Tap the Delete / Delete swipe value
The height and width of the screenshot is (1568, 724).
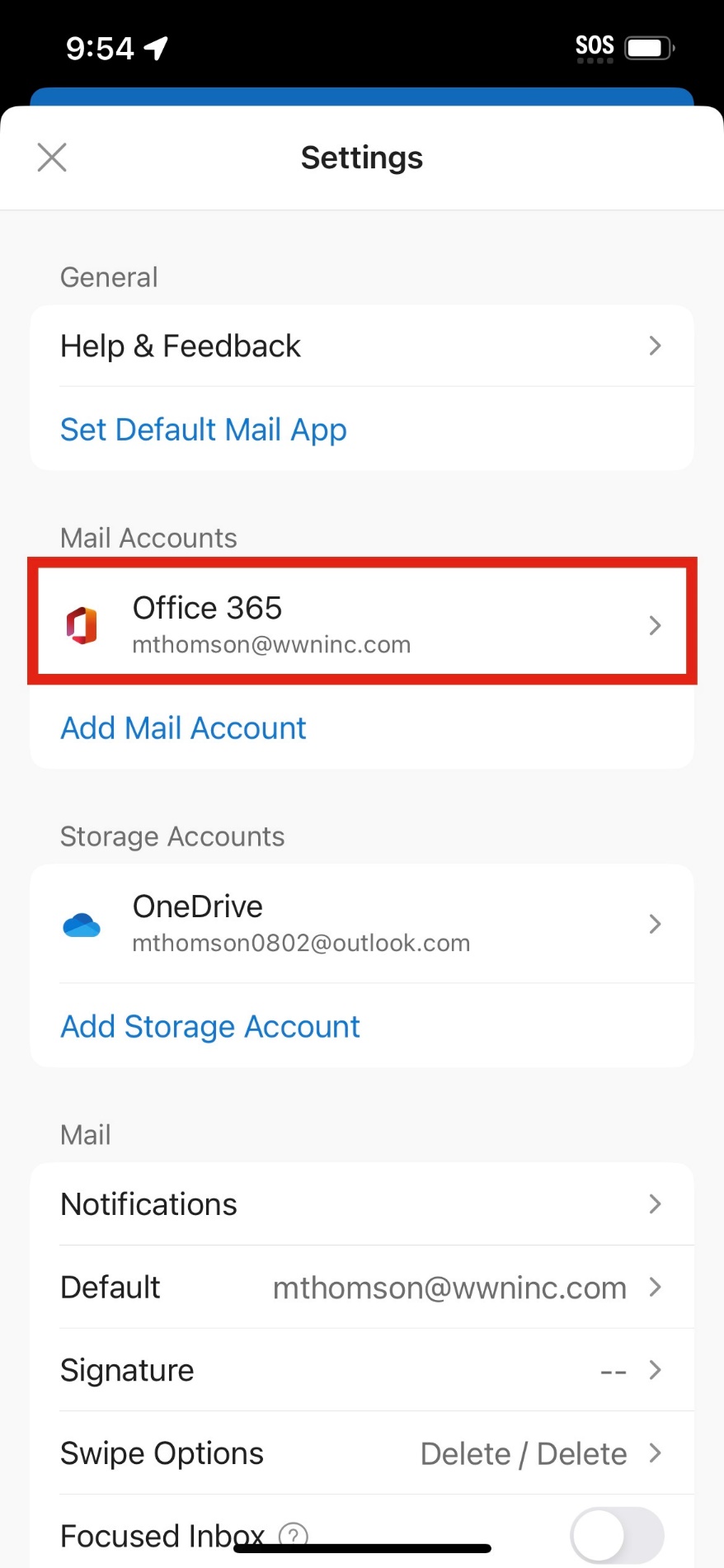coord(524,1453)
